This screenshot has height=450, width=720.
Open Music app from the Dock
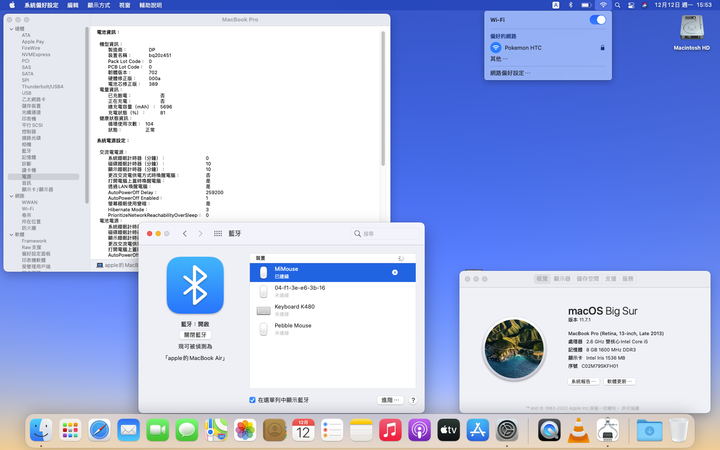click(390, 430)
